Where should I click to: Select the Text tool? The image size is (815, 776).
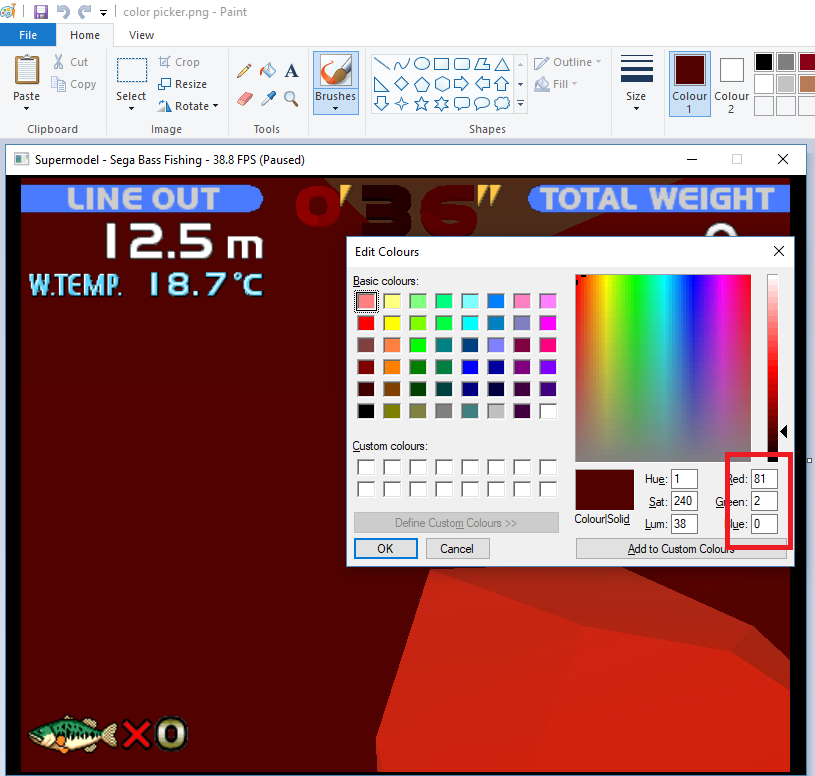[x=292, y=71]
